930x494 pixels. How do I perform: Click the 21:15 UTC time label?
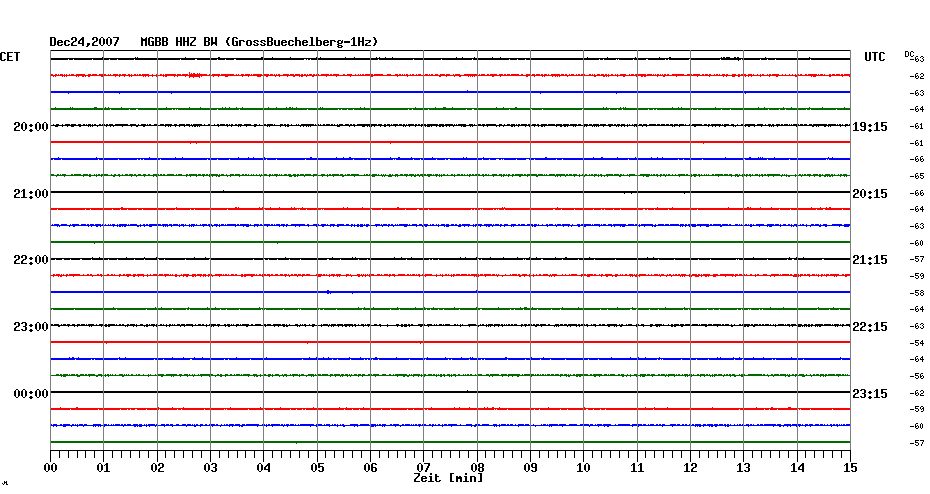click(870, 260)
